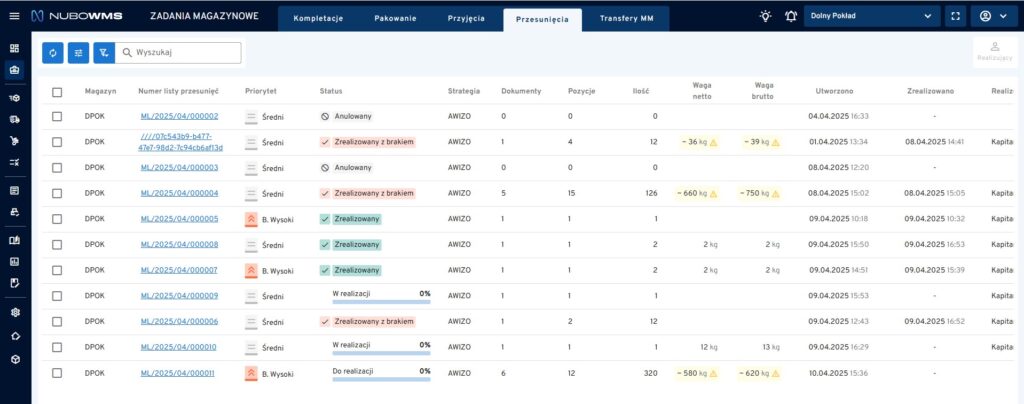The height and width of the screenshot is (404, 1024).
Task: Toggle fullscreen mode icon
Action: (x=955, y=17)
